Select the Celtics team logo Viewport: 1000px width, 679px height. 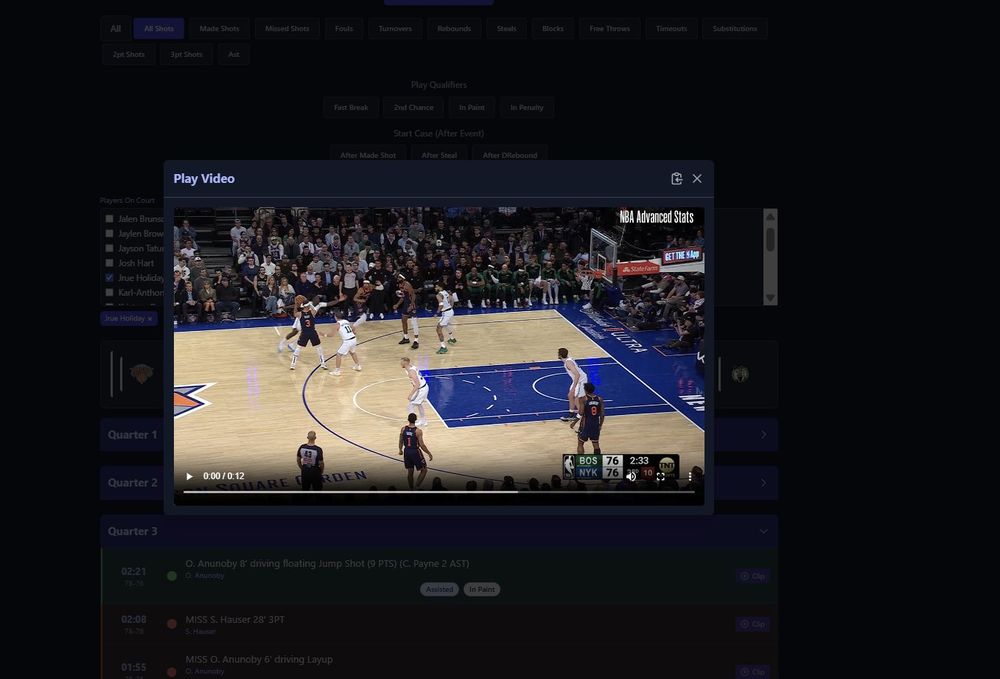[x=740, y=374]
